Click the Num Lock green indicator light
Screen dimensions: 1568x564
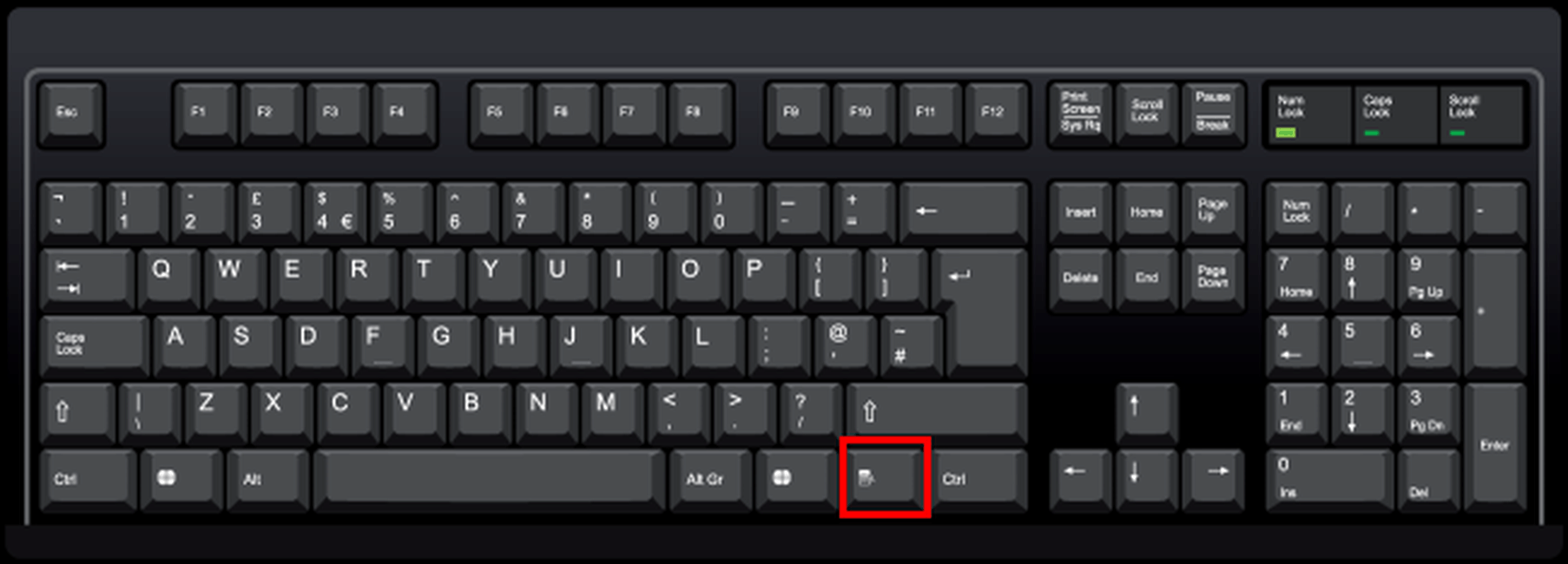point(1286,133)
